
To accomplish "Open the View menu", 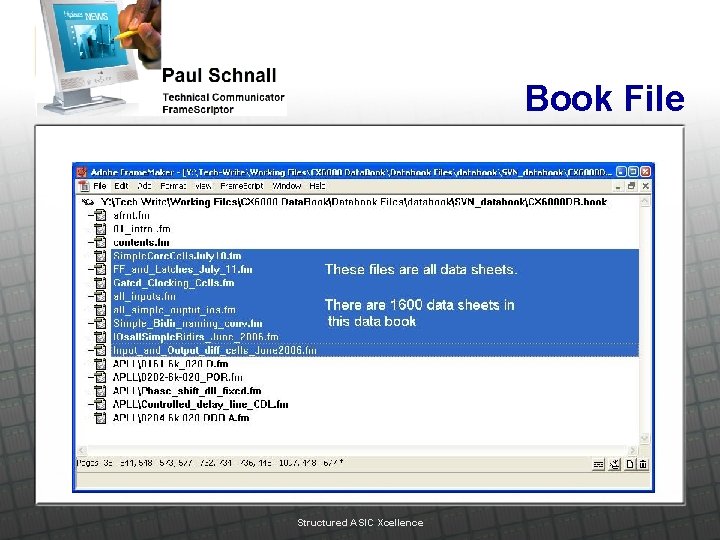I will tap(203, 186).
